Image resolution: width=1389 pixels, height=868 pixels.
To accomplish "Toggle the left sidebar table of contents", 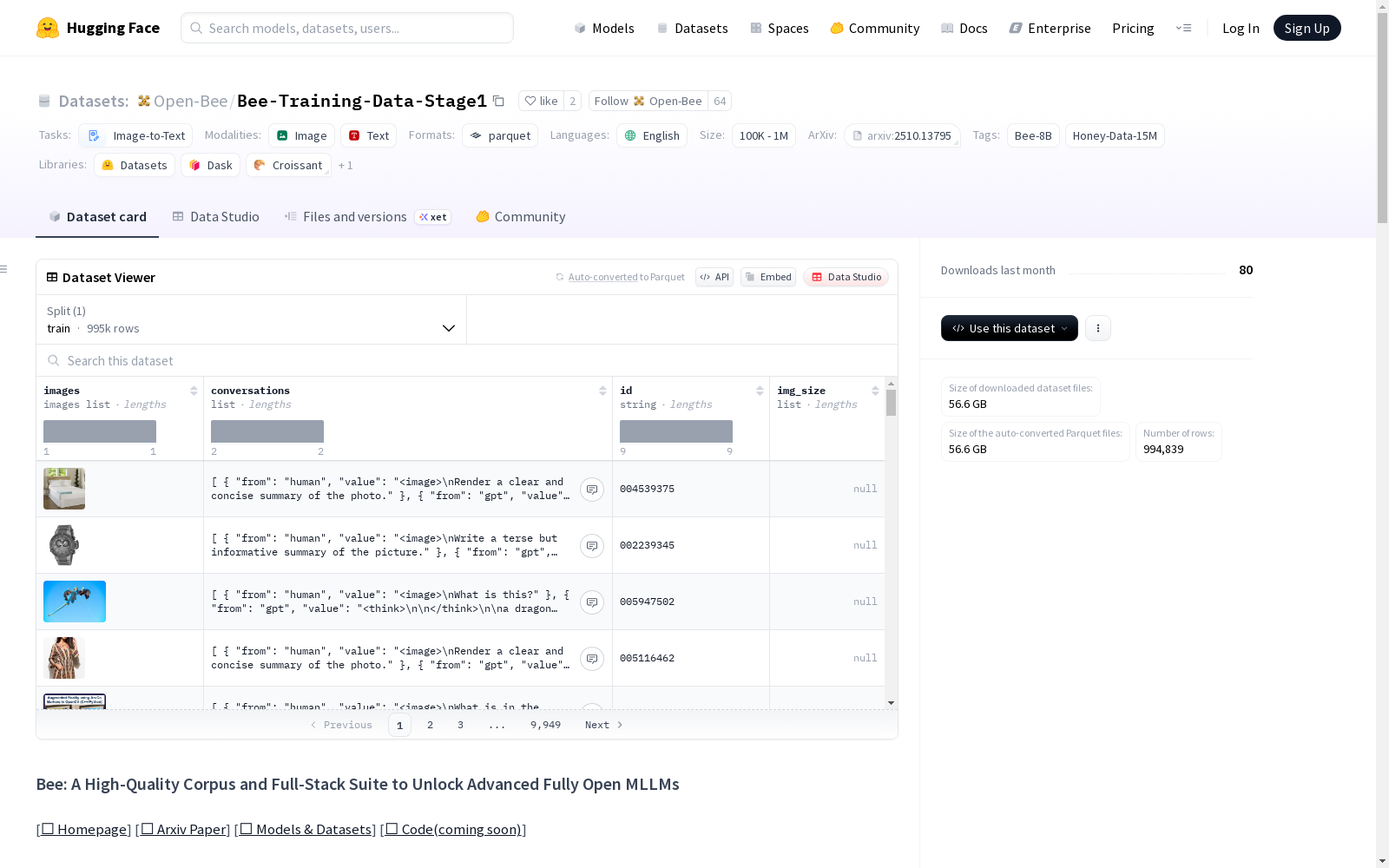I will [x=4, y=269].
